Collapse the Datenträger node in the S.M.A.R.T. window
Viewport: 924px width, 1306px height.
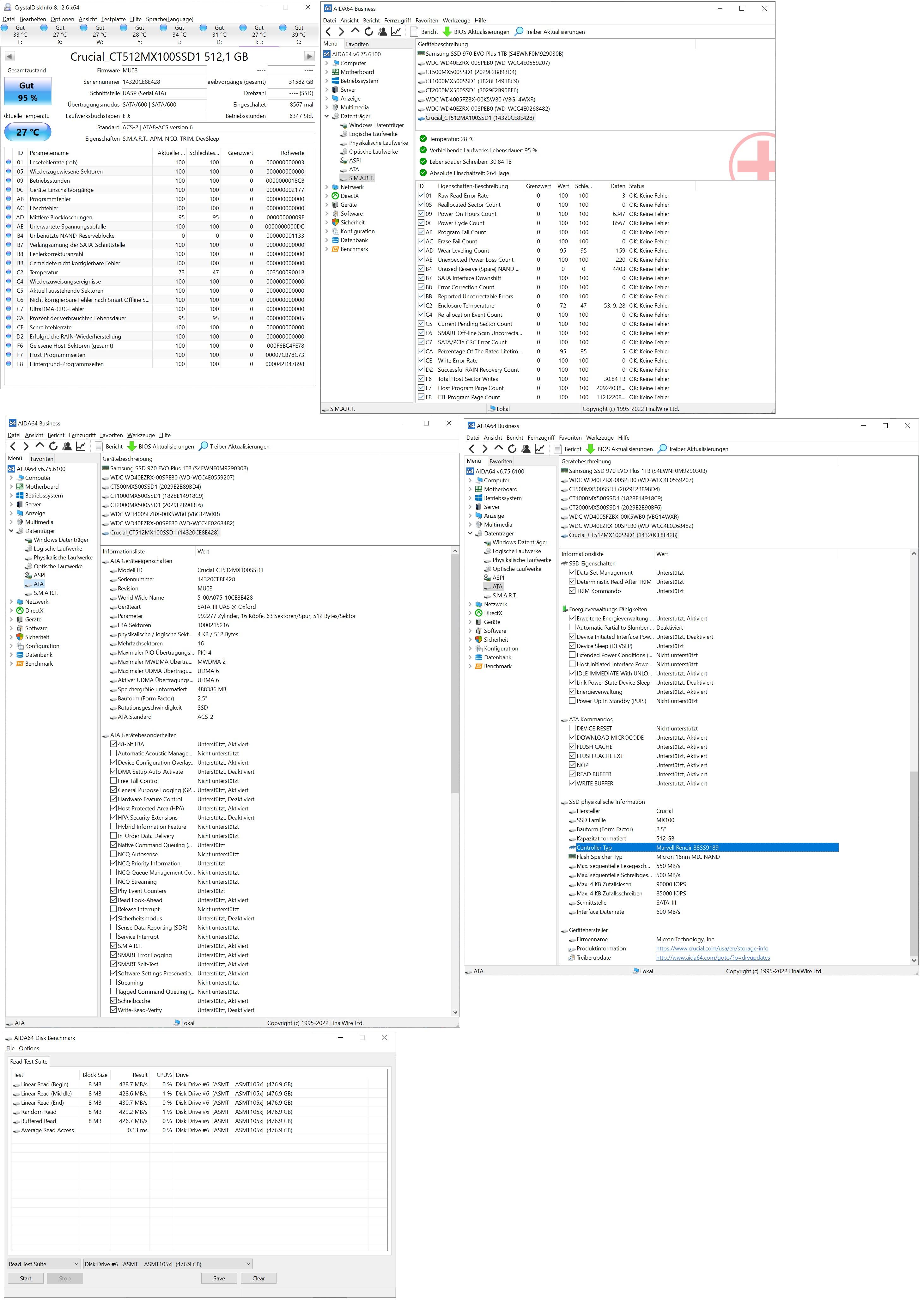coord(327,117)
